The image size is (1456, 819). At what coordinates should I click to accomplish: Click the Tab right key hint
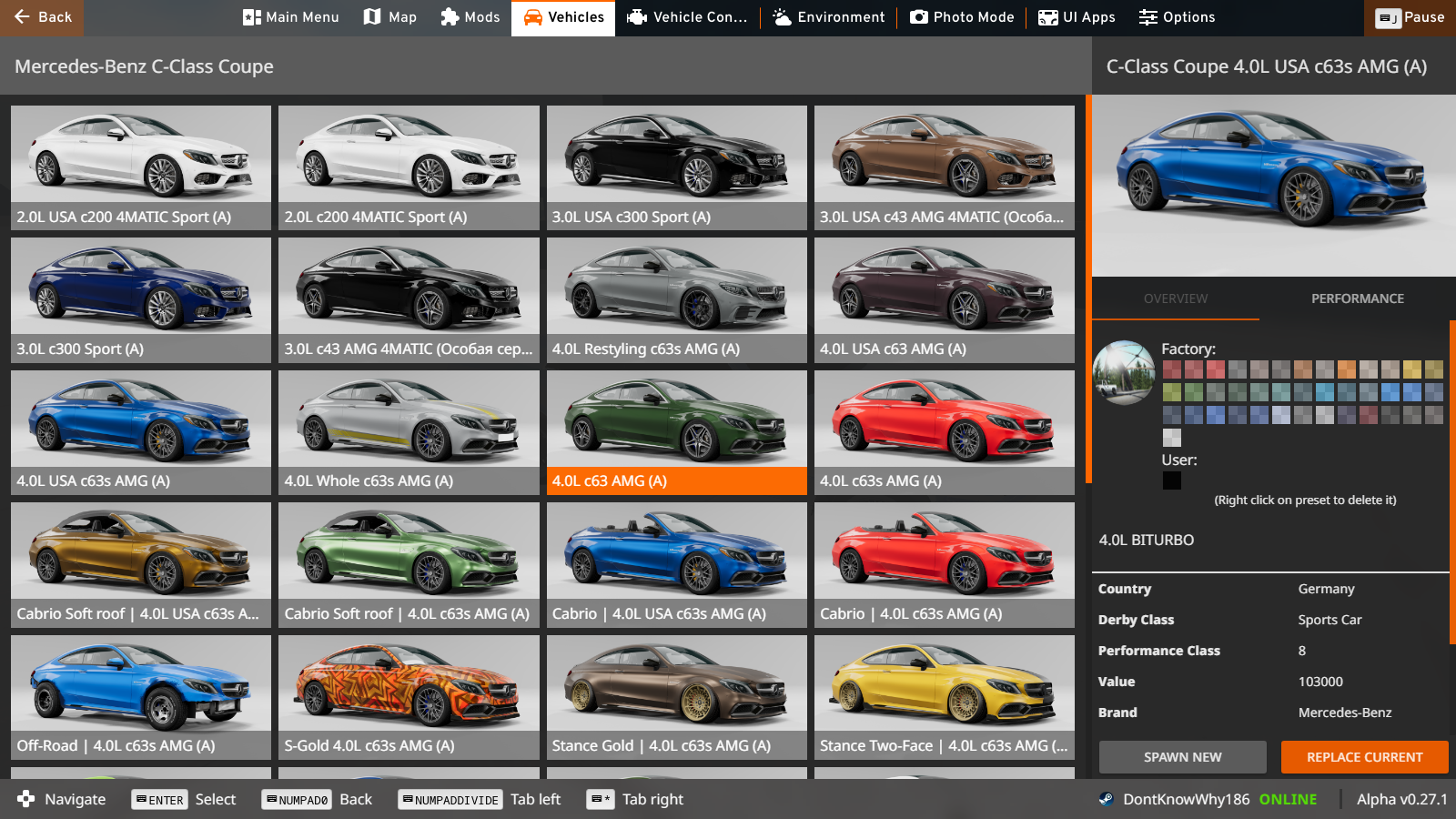pos(634,800)
